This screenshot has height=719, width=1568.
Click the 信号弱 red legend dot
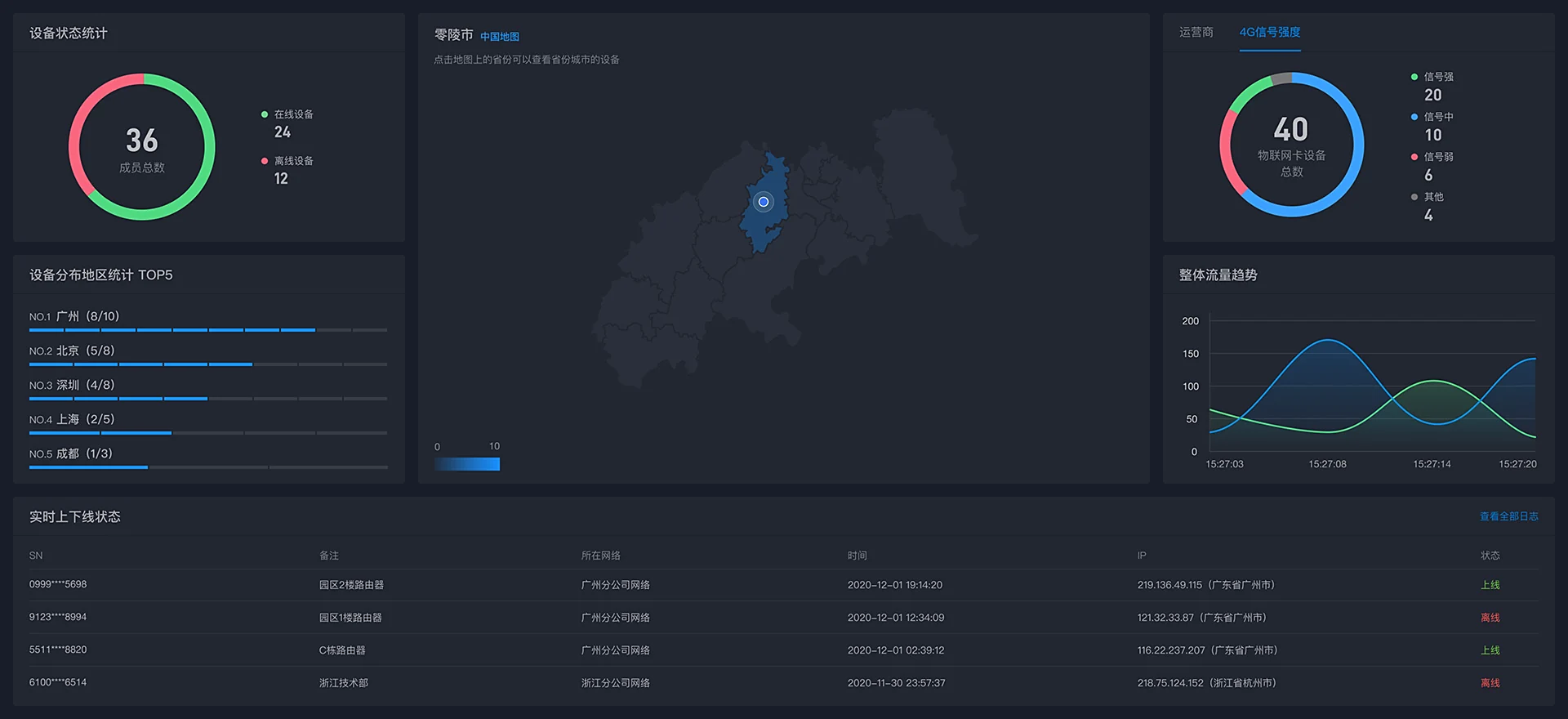[1414, 157]
